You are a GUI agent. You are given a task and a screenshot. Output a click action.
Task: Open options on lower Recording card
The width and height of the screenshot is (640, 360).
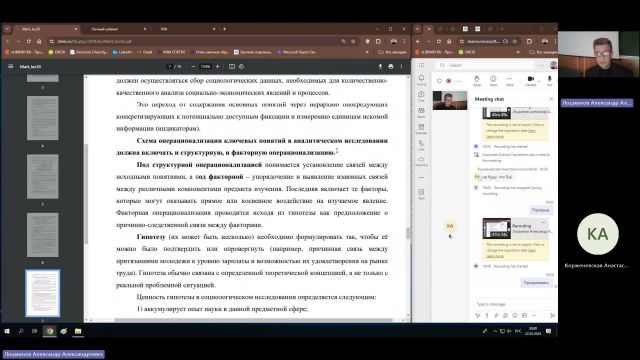(x=544, y=222)
